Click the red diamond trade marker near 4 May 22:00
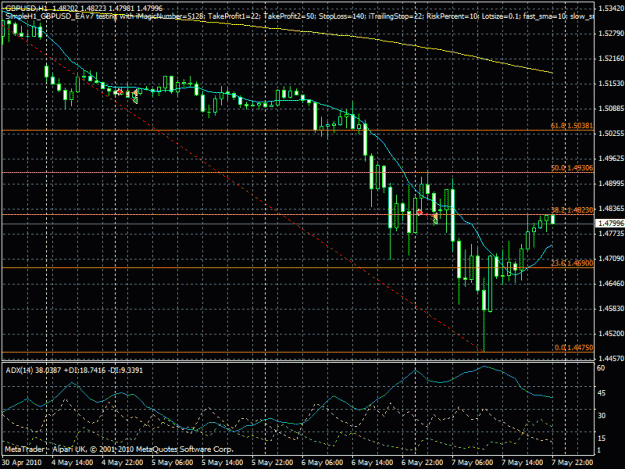The width and height of the screenshot is (625, 469). click(119, 92)
